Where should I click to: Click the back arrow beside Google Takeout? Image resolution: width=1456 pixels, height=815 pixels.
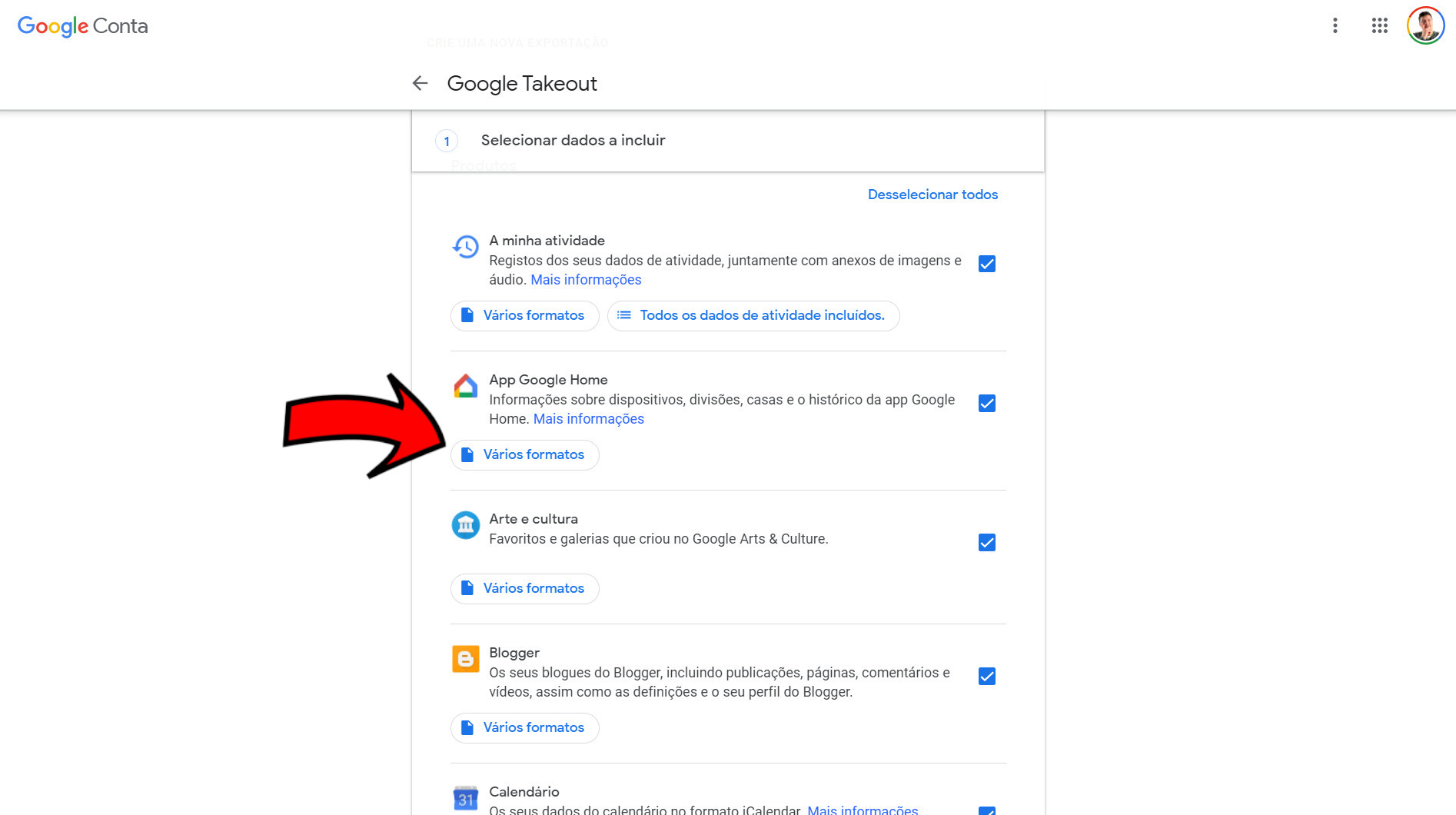tap(420, 83)
